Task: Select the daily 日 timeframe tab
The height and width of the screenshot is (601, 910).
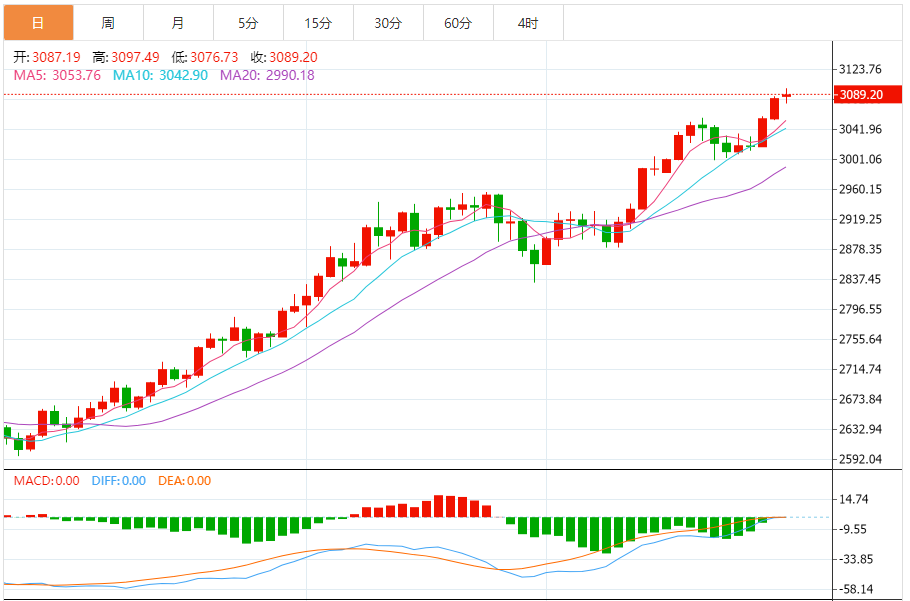Action: tap(38, 23)
